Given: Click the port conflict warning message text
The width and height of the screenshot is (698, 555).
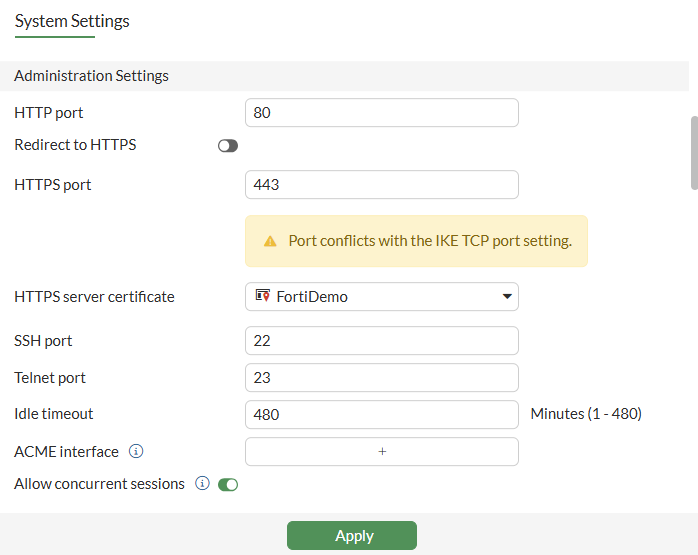Looking at the screenshot, I should [x=430, y=241].
